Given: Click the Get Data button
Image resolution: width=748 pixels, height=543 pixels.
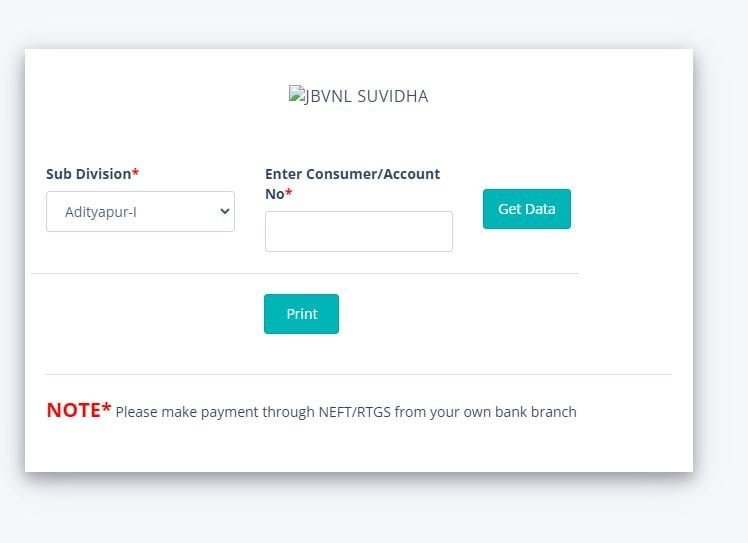Looking at the screenshot, I should pyautogui.click(x=527, y=209).
